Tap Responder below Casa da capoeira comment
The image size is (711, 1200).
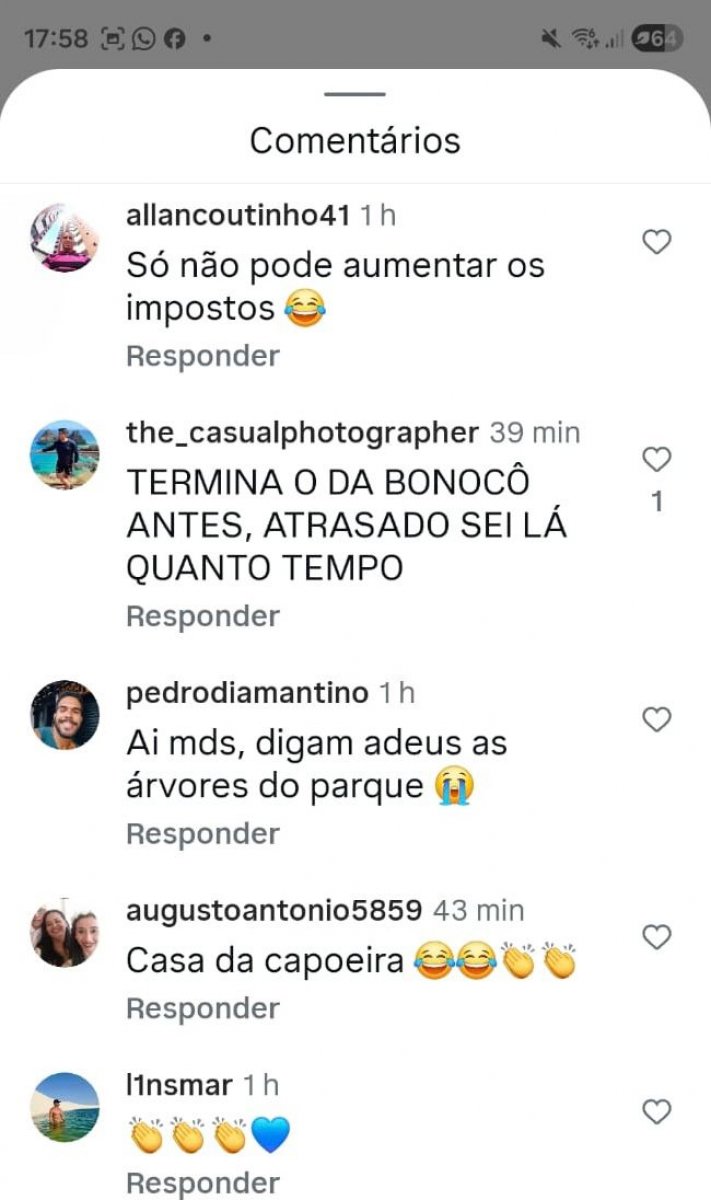[x=203, y=1008]
